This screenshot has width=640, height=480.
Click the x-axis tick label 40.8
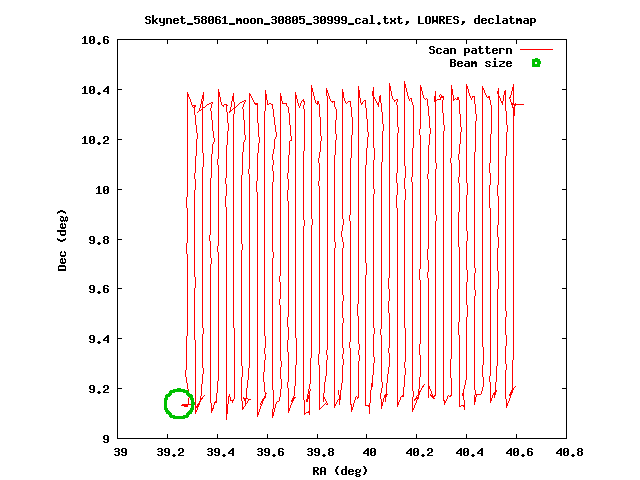(x=569, y=452)
